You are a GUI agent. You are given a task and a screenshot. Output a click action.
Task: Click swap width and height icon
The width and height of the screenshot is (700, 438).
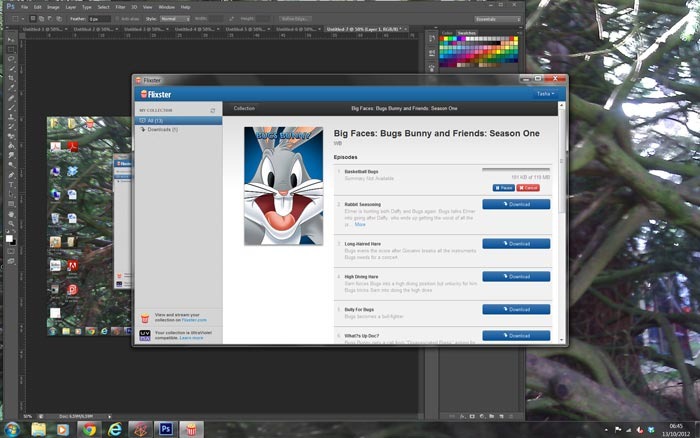[231, 19]
